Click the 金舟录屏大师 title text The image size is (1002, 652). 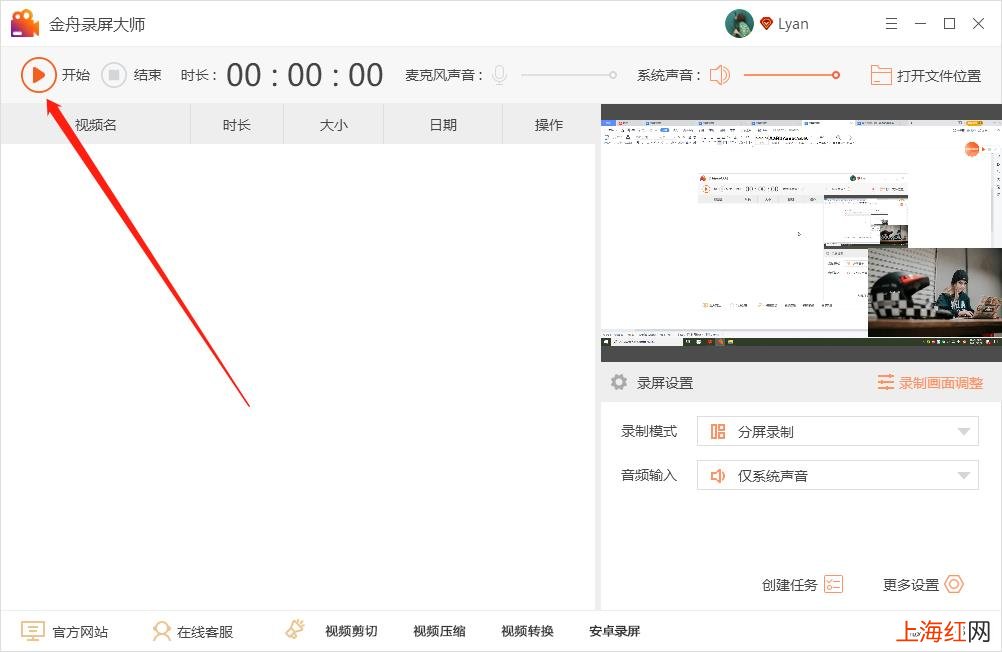click(x=97, y=24)
